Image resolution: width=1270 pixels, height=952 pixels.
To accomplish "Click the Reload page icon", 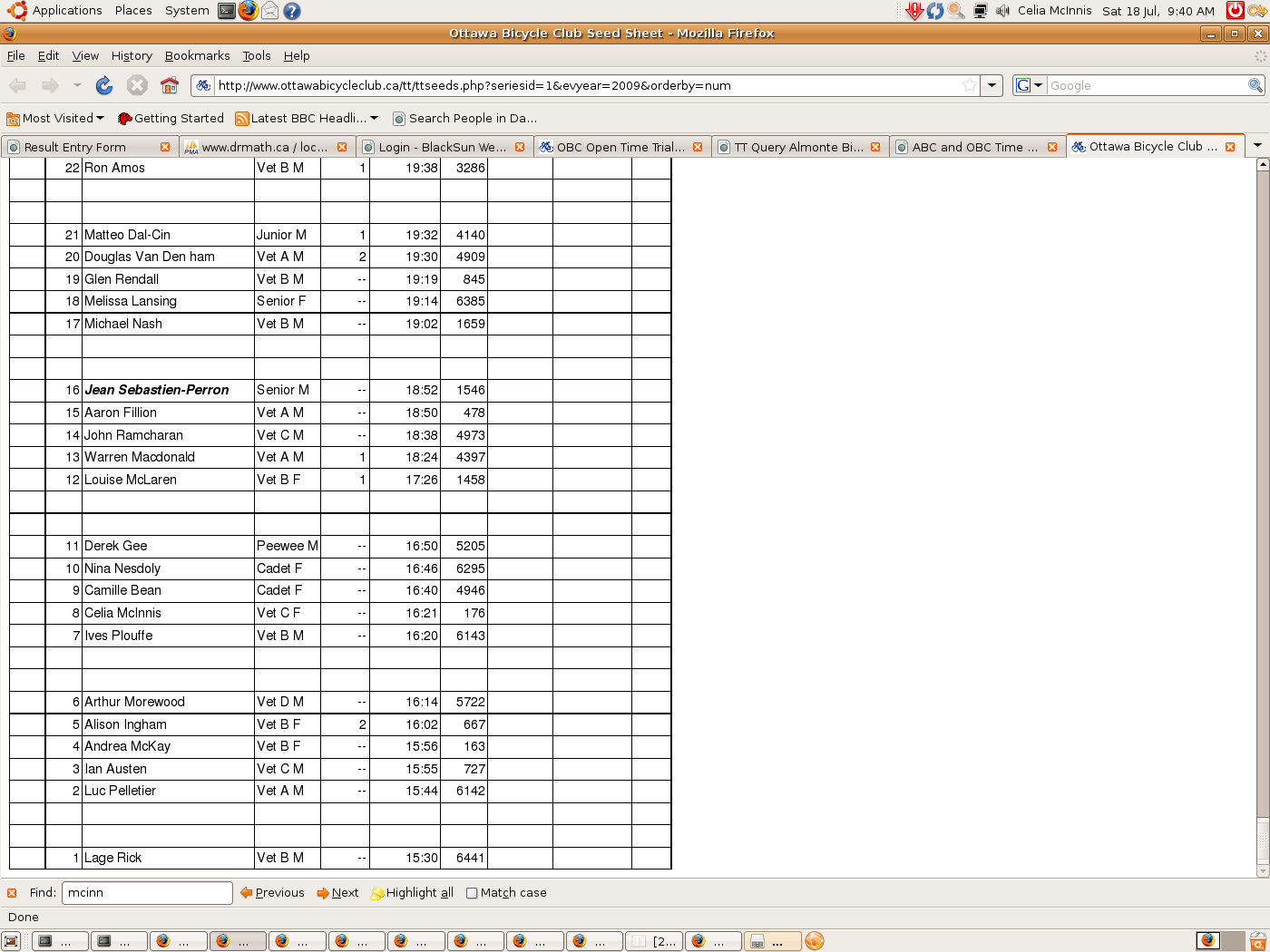I will [104, 85].
